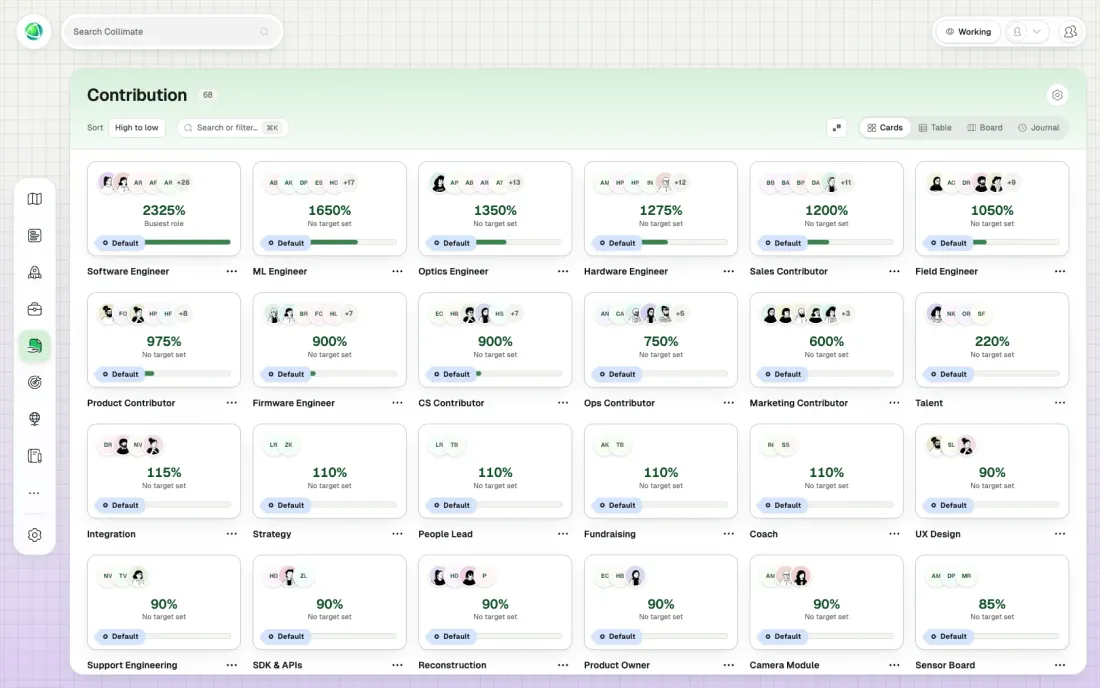Open the profile avatar icon near Working

point(1017,32)
